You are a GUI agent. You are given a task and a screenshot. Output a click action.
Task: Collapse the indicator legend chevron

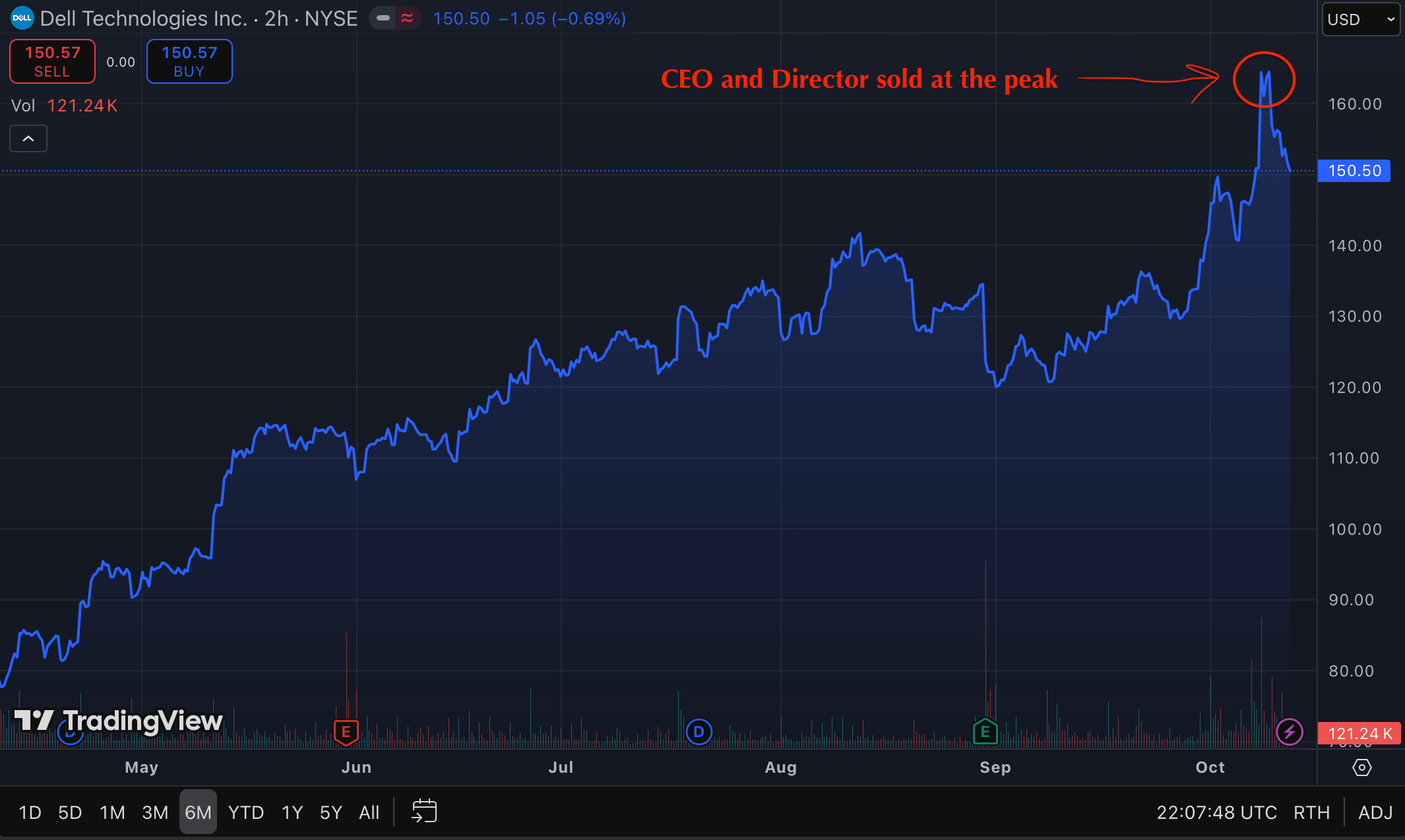point(28,138)
